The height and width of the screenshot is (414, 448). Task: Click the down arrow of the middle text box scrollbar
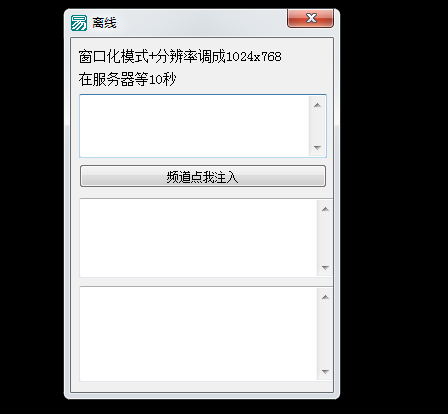coord(325,267)
